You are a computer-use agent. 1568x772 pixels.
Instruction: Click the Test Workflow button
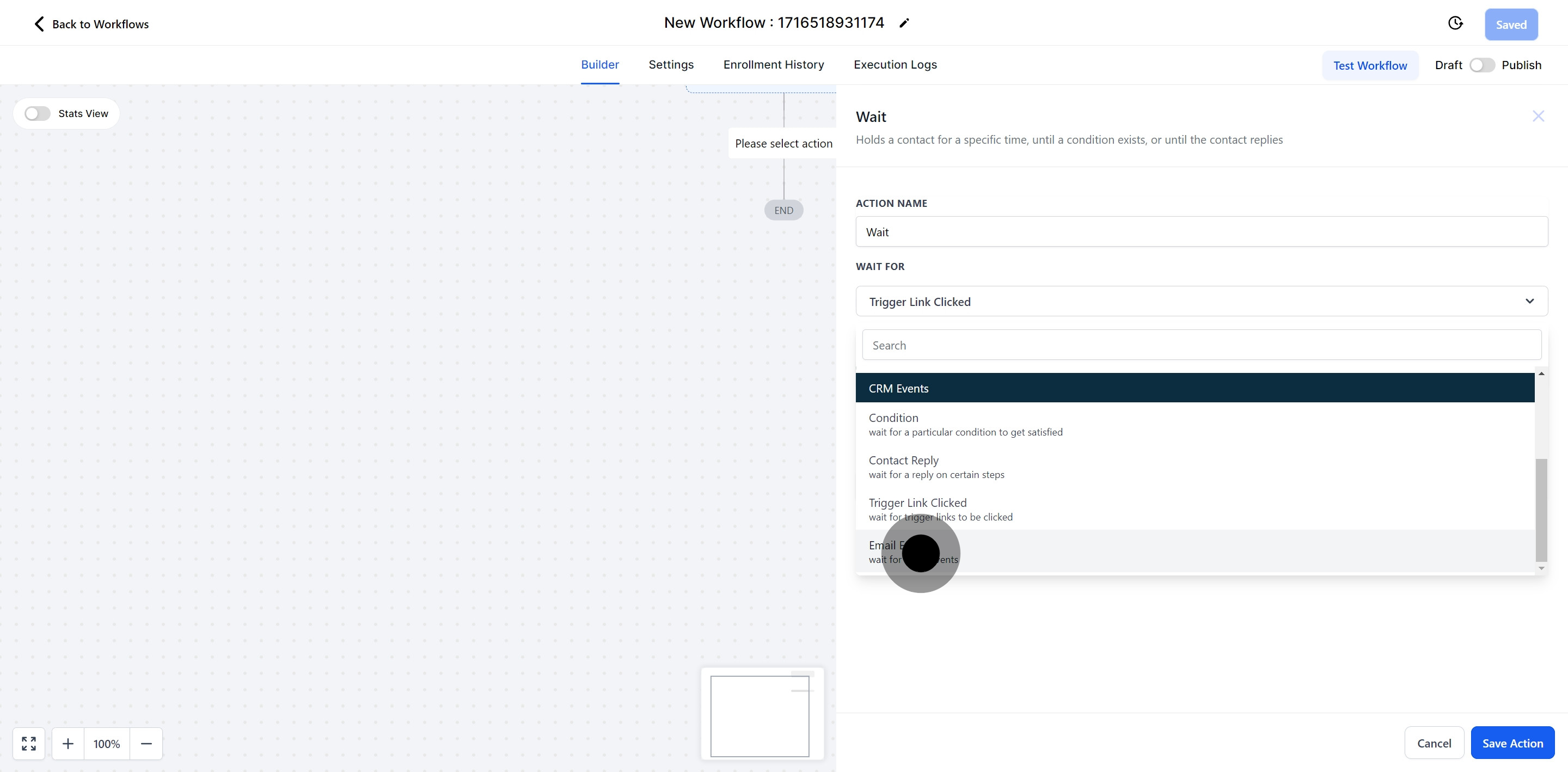[x=1370, y=65]
